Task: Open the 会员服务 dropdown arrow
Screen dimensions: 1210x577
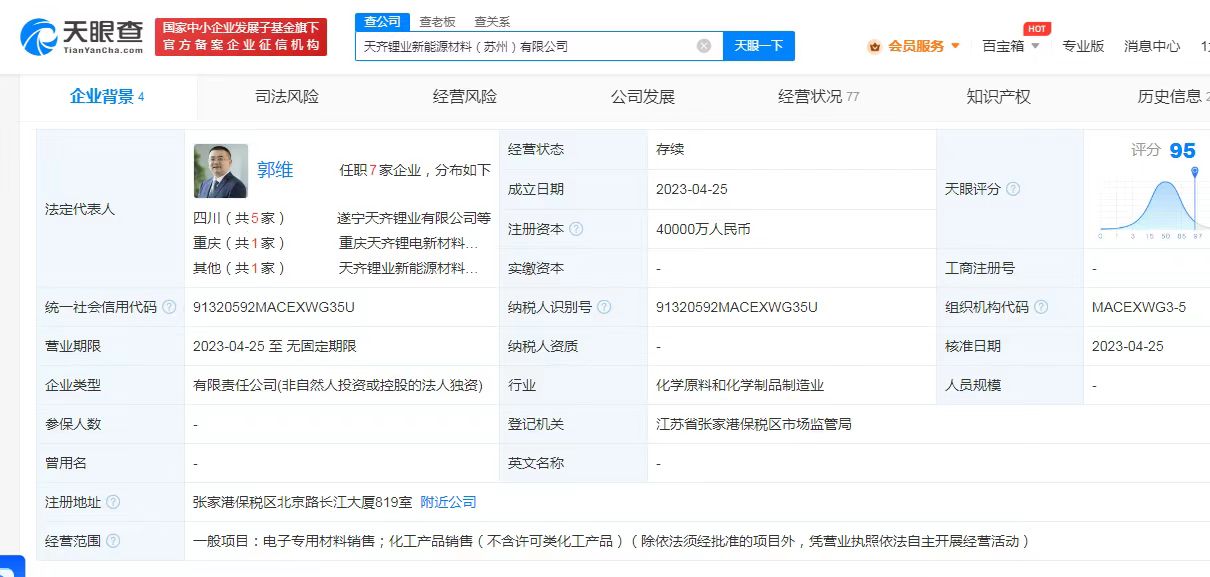Action: coord(955,46)
